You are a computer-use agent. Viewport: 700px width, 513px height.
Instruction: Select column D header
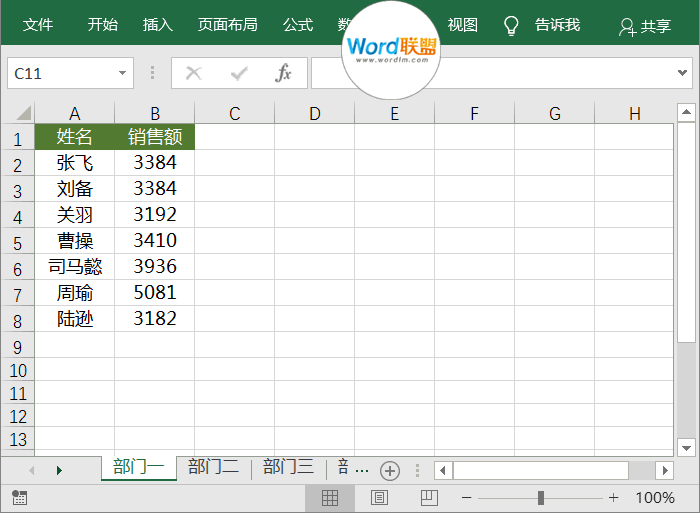[315, 113]
